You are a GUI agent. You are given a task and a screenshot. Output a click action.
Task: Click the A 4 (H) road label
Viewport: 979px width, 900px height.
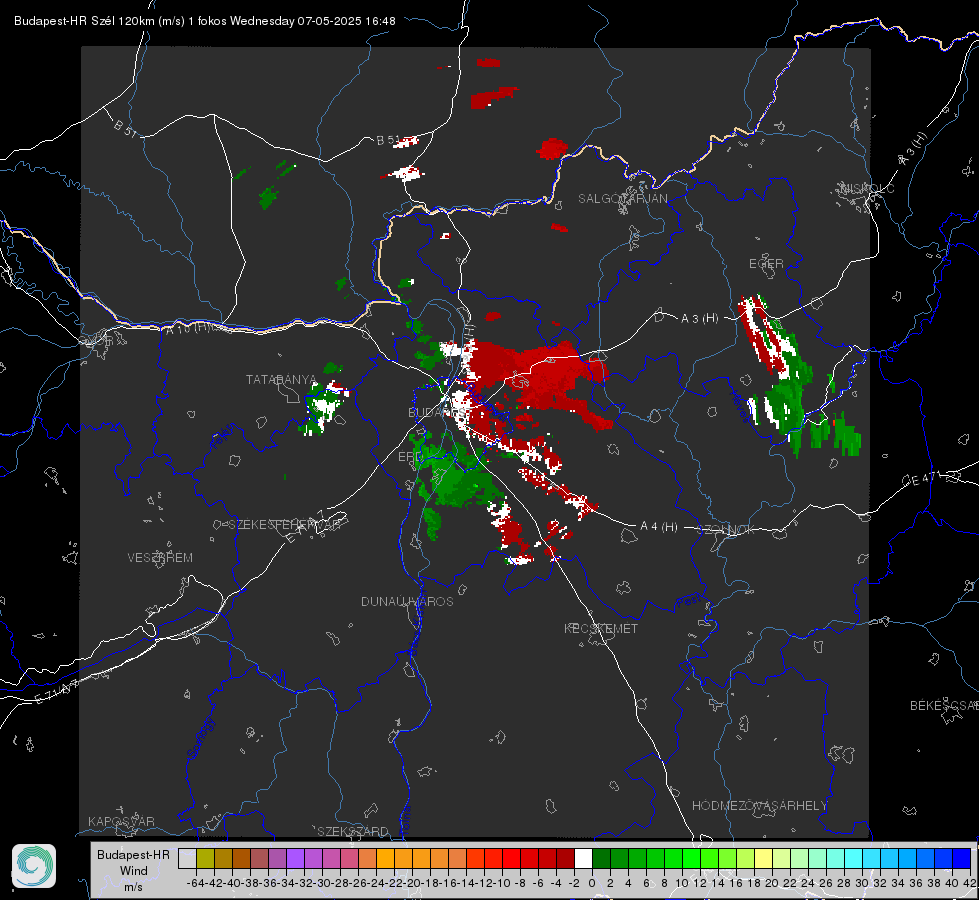tap(659, 527)
